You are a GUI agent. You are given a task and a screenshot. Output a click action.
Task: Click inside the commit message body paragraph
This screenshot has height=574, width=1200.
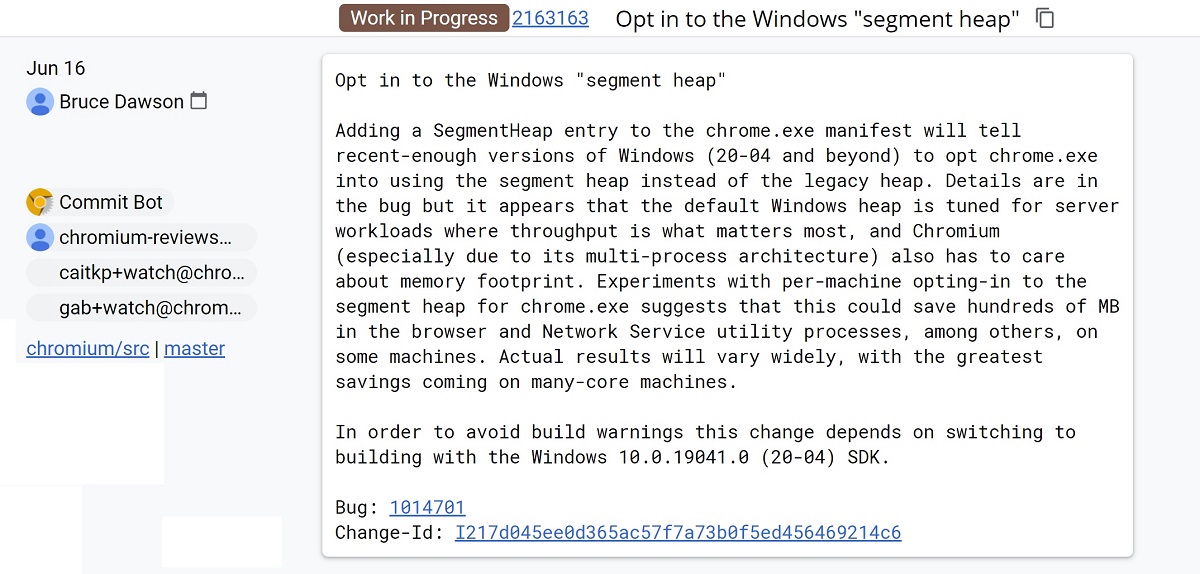click(x=727, y=256)
